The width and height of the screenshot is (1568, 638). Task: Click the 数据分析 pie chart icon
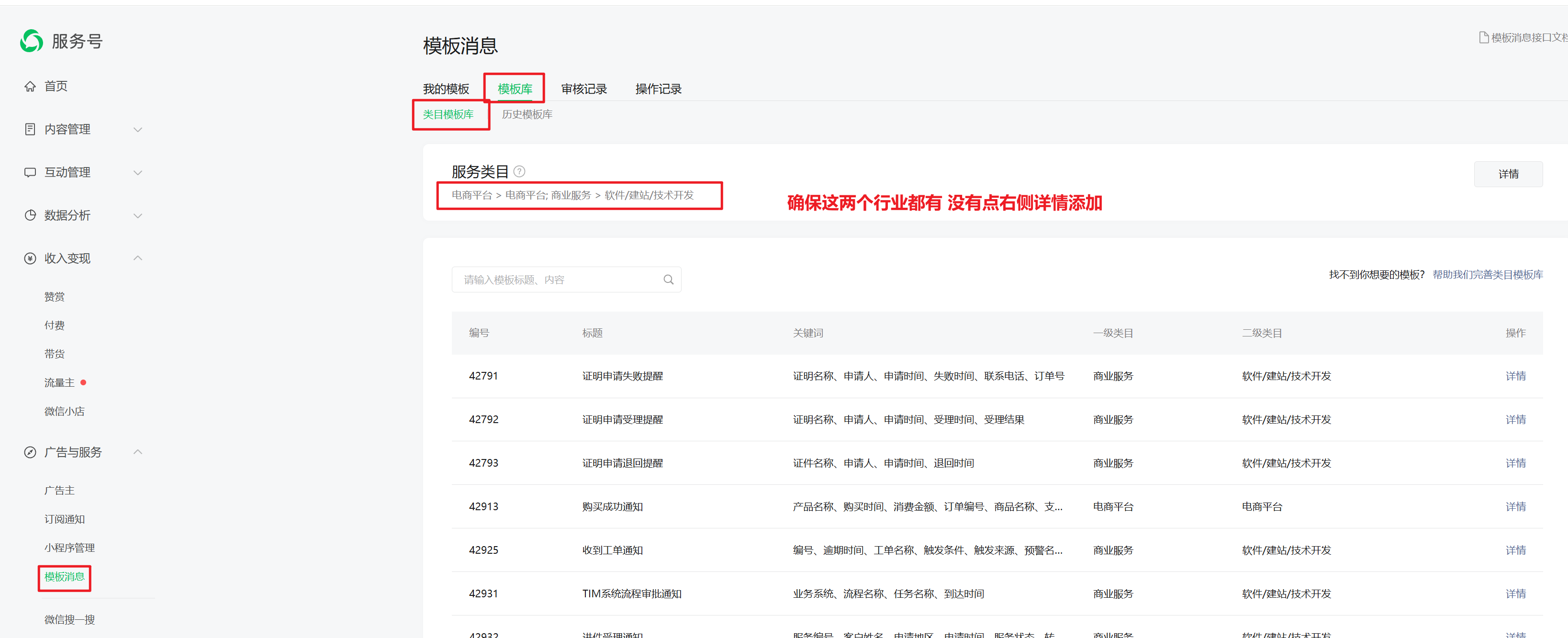click(x=30, y=215)
